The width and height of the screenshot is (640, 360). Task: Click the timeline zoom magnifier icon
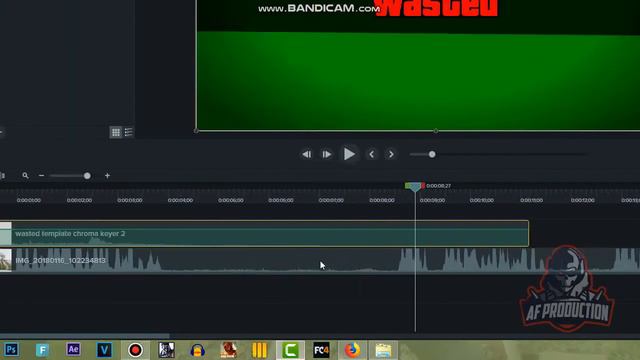25,176
